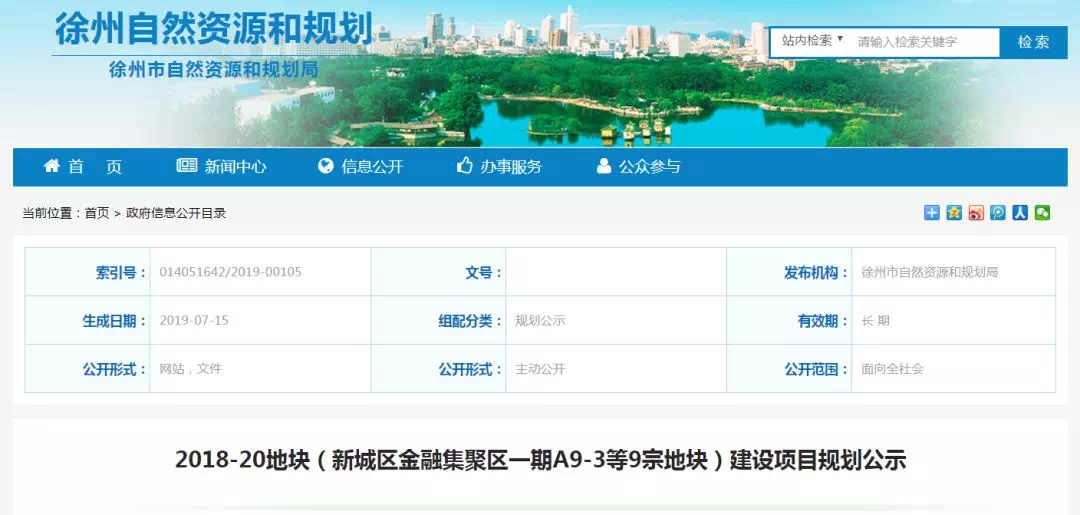Screen dimensions: 1080x515
Task: Click the 发布机构 label
Action: [x=816, y=273]
